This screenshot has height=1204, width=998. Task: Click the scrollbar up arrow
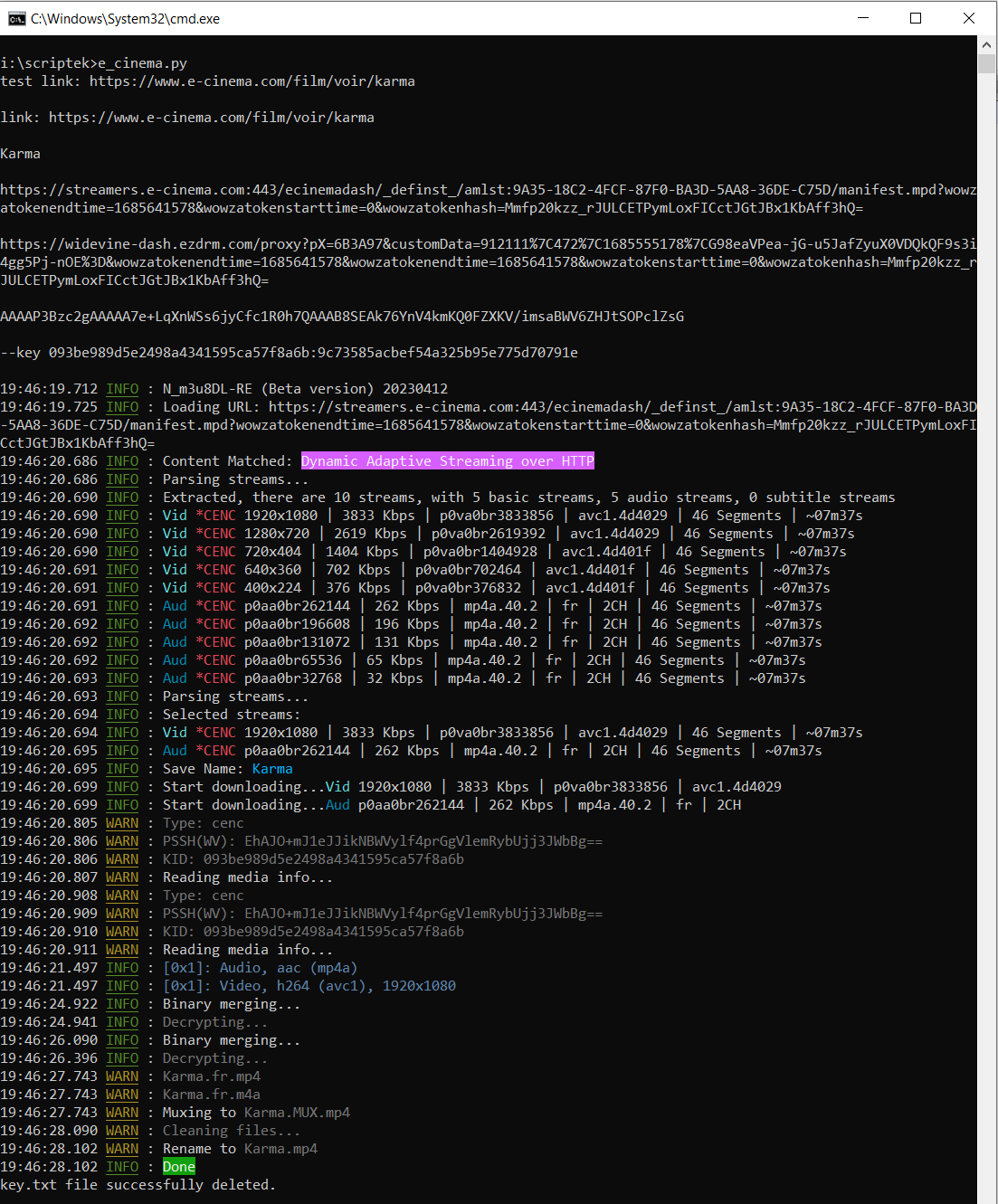(987, 44)
